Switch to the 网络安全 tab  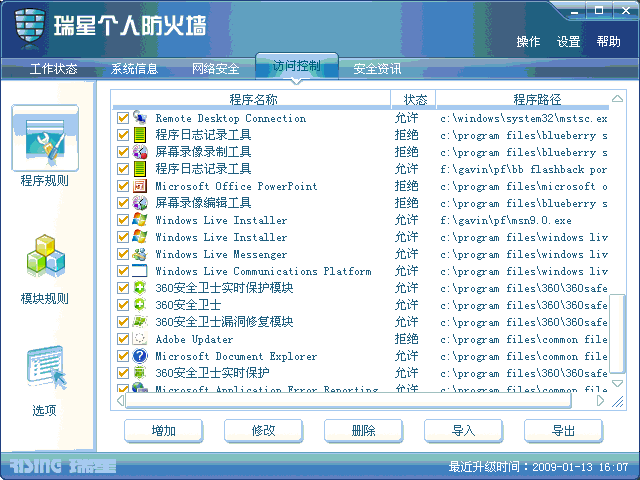click(x=216, y=69)
